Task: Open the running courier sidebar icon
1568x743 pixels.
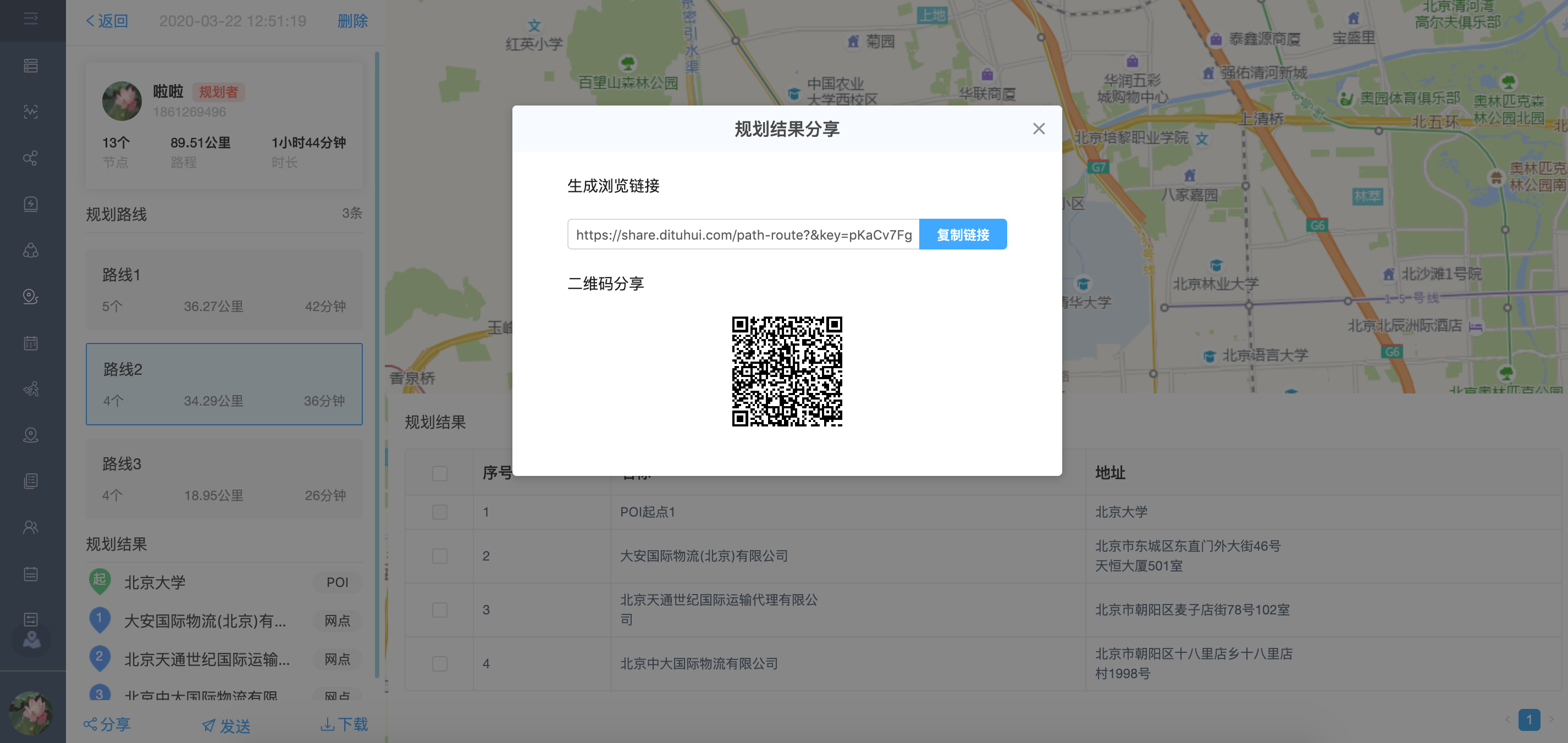Action: (x=30, y=389)
